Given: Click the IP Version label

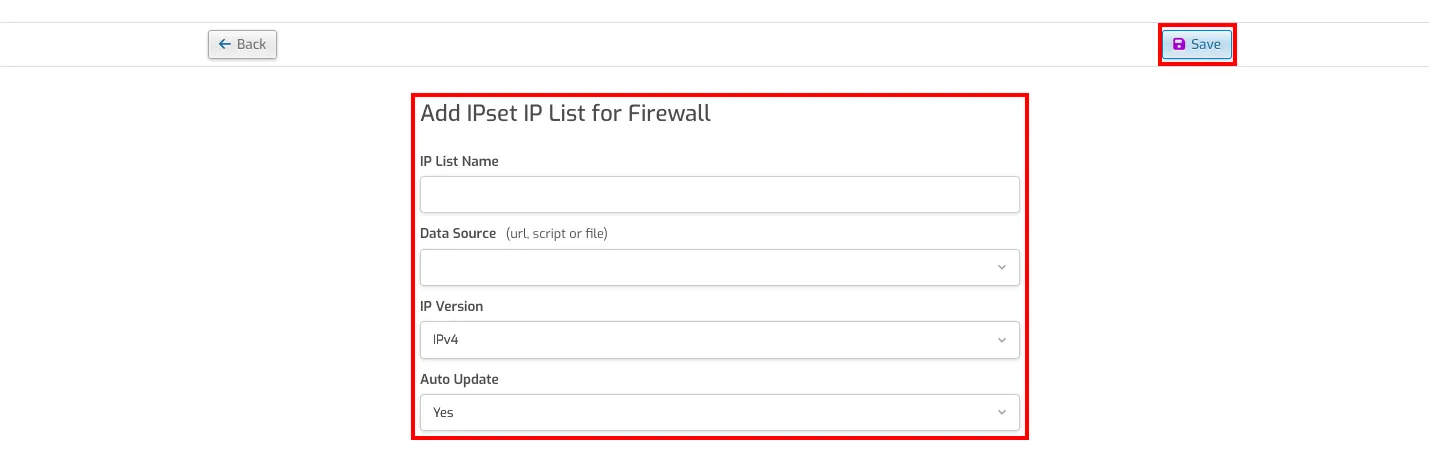Looking at the screenshot, I should (x=451, y=306).
